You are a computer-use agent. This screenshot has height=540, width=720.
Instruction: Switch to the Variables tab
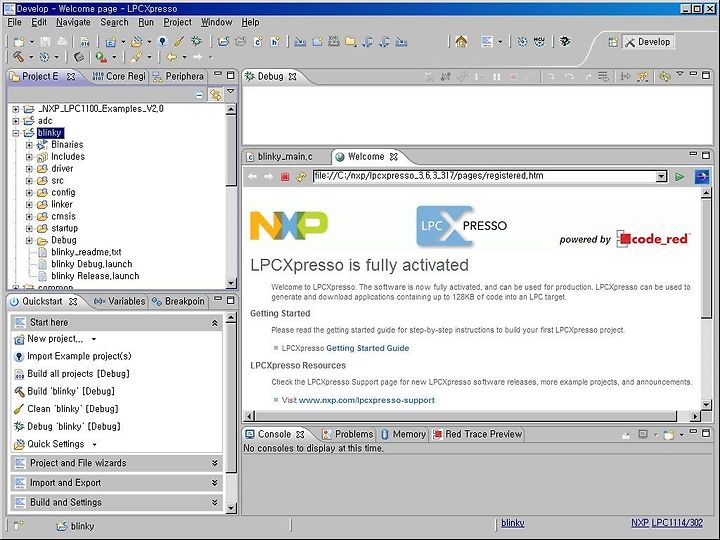pyautogui.click(x=120, y=301)
